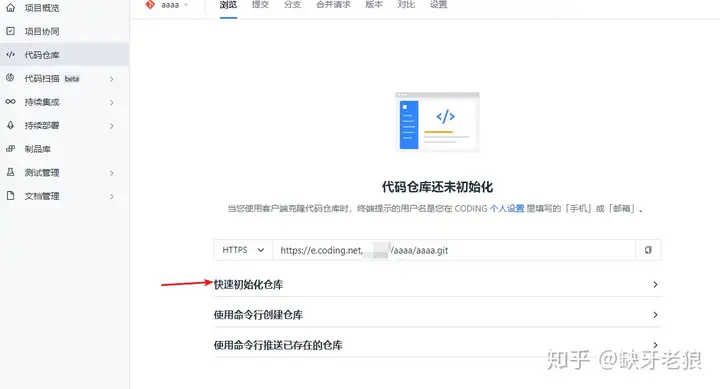Click the git repository icon next to aaaa
This screenshot has height=389, width=720.
point(150,5)
